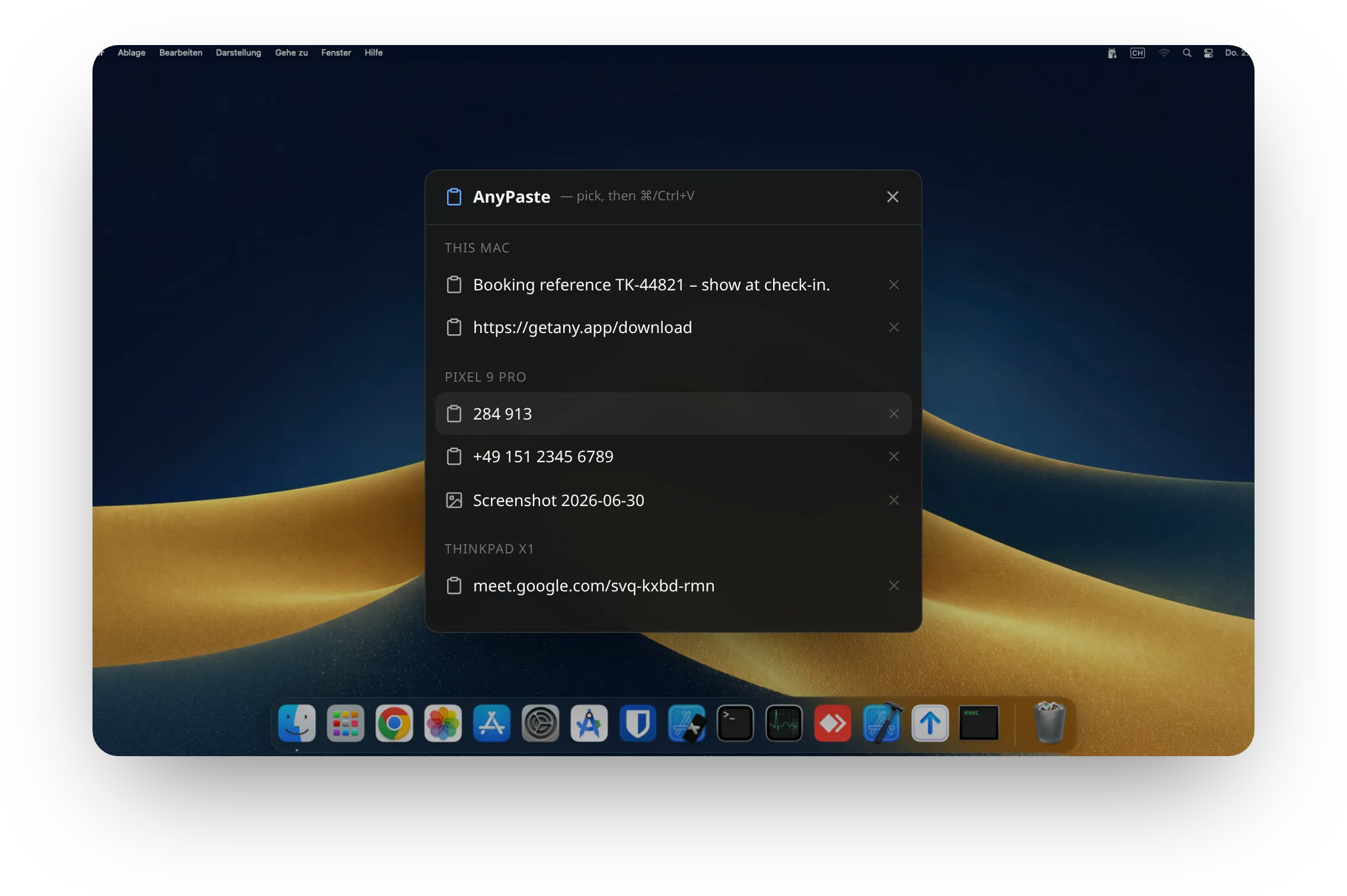Open the blue upload arrow app in dock

click(930, 723)
